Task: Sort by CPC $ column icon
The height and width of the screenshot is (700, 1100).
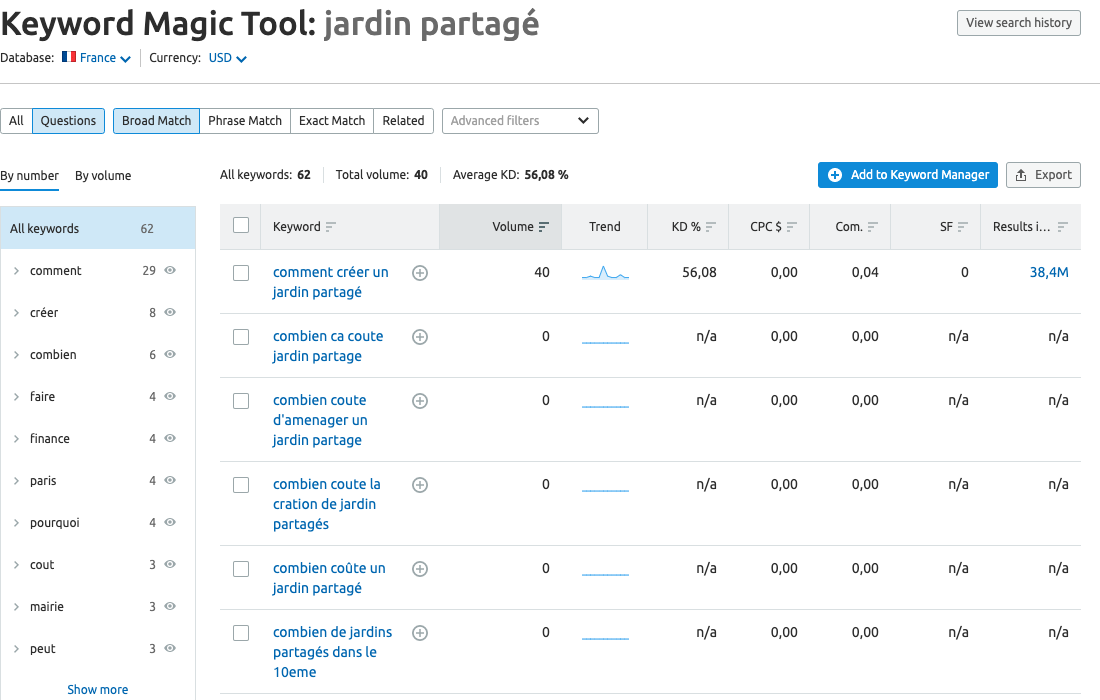Action: [x=791, y=227]
